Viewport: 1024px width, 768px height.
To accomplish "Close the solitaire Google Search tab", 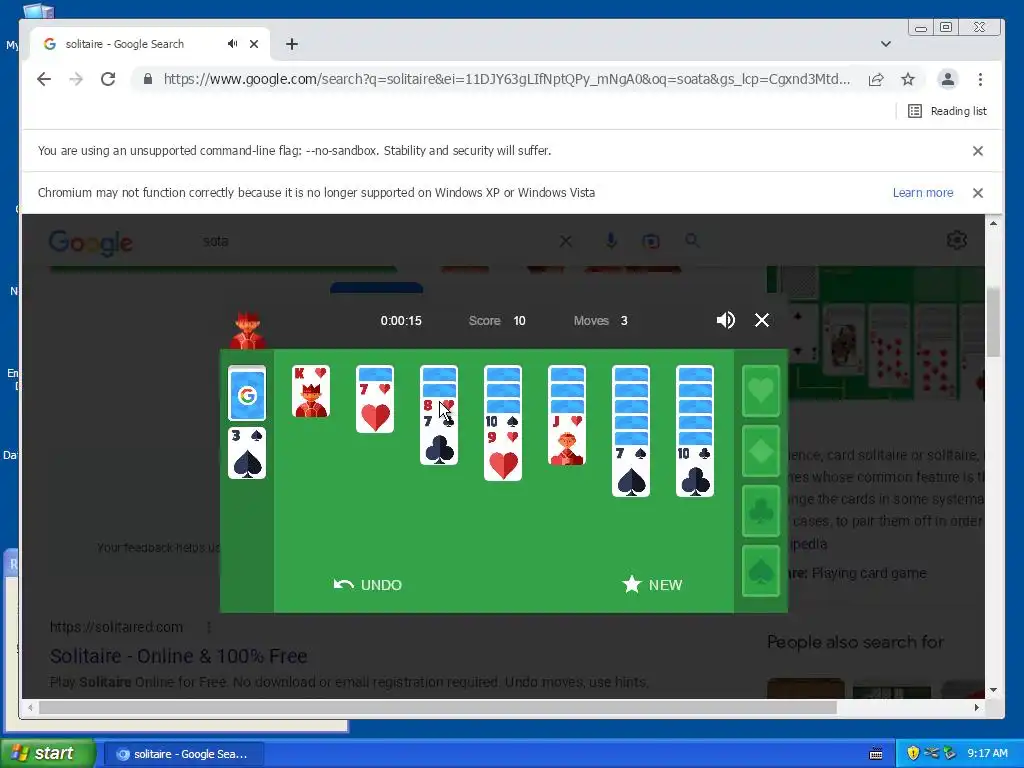I will tap(254, 44).
